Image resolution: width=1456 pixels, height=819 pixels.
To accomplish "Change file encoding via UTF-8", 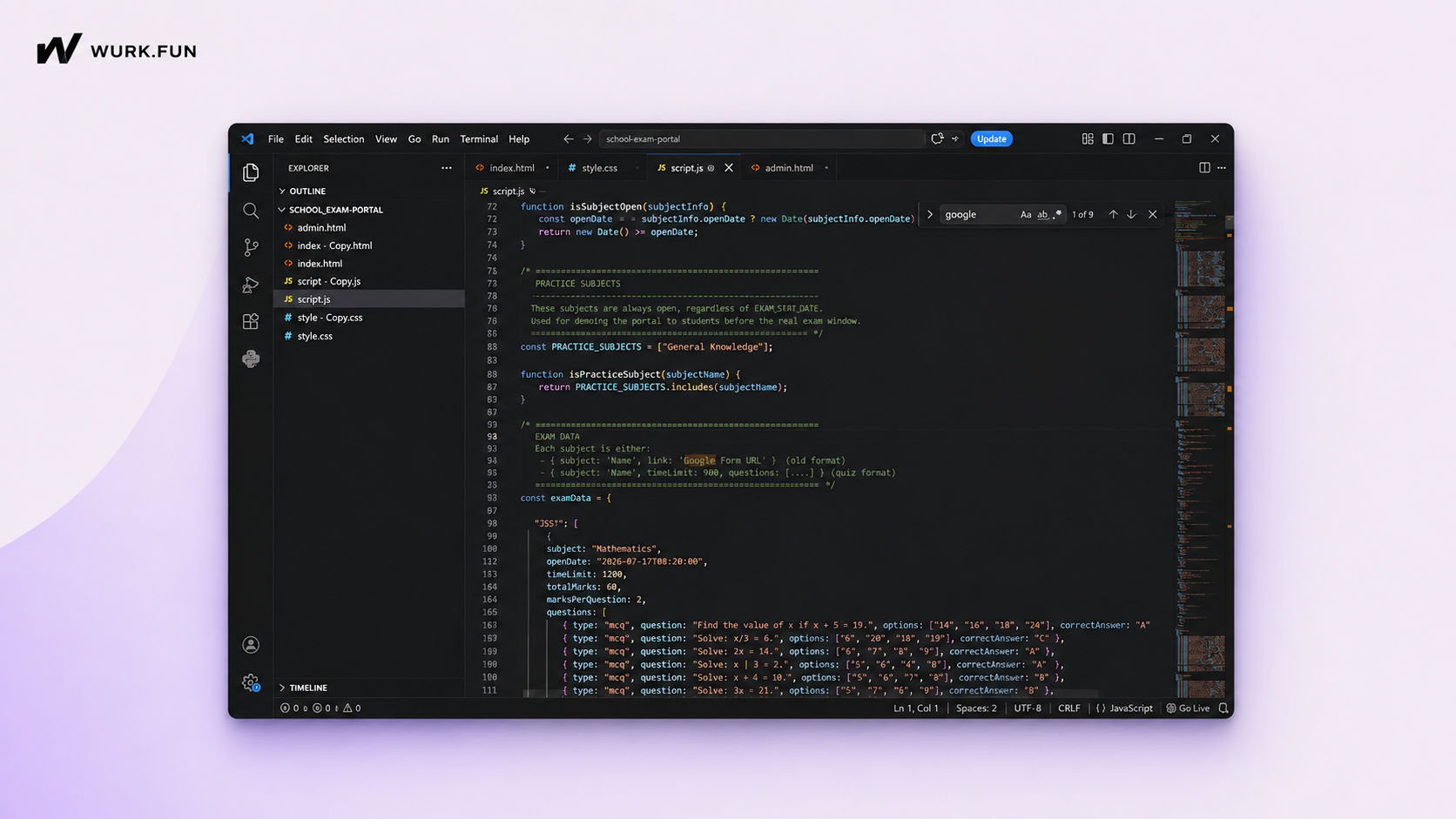I will coord(1028,708).
